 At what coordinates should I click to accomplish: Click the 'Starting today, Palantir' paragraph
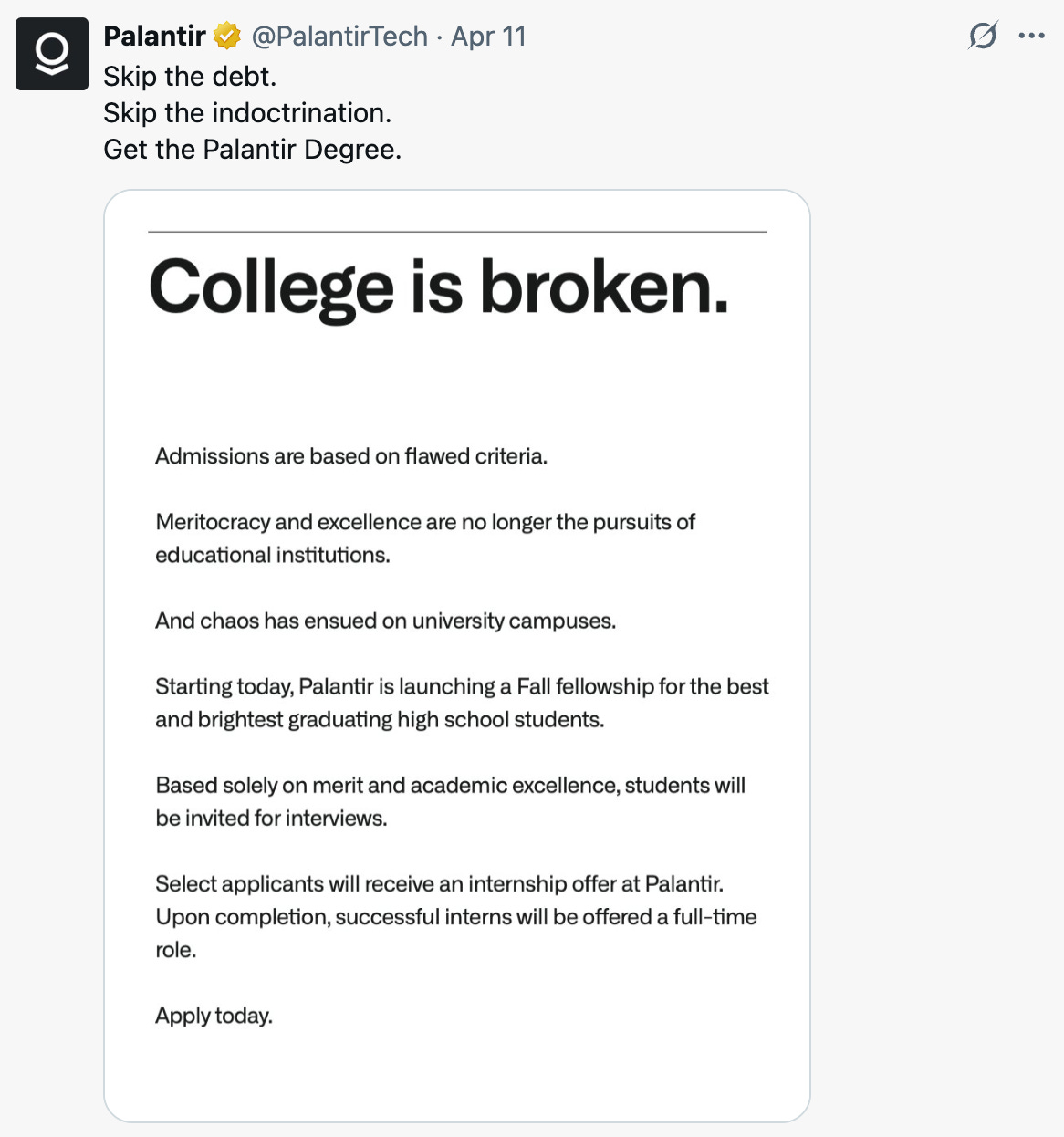(x=462, y=703)
